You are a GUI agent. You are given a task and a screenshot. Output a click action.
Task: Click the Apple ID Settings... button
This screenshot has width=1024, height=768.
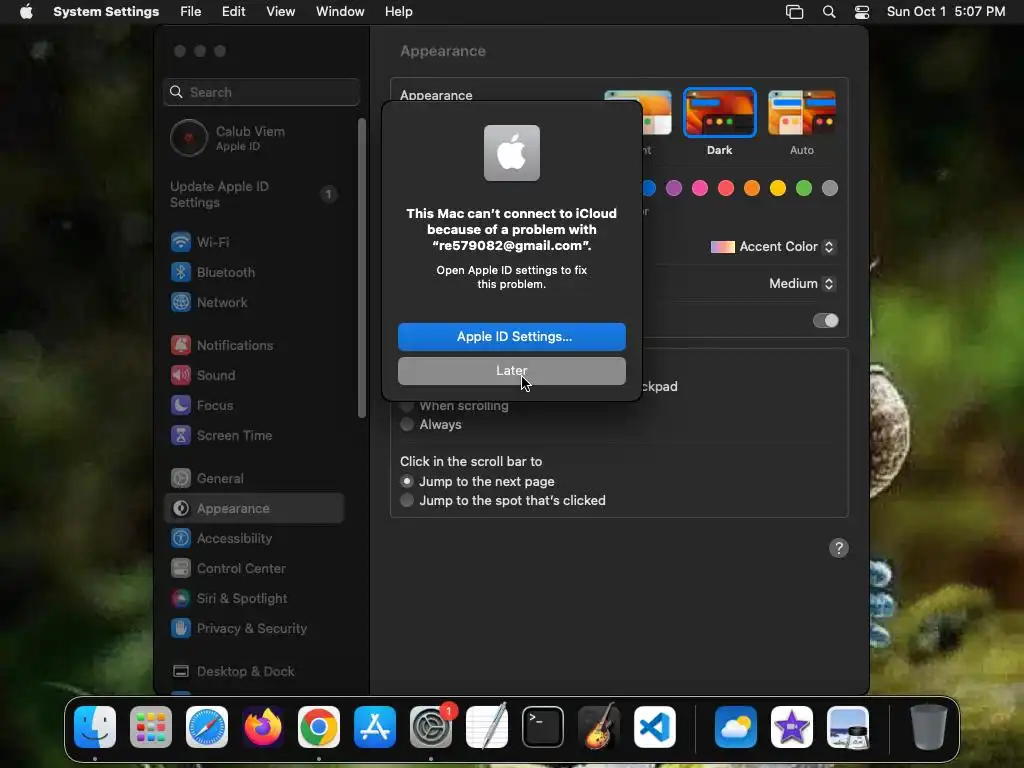coord(512,337)
